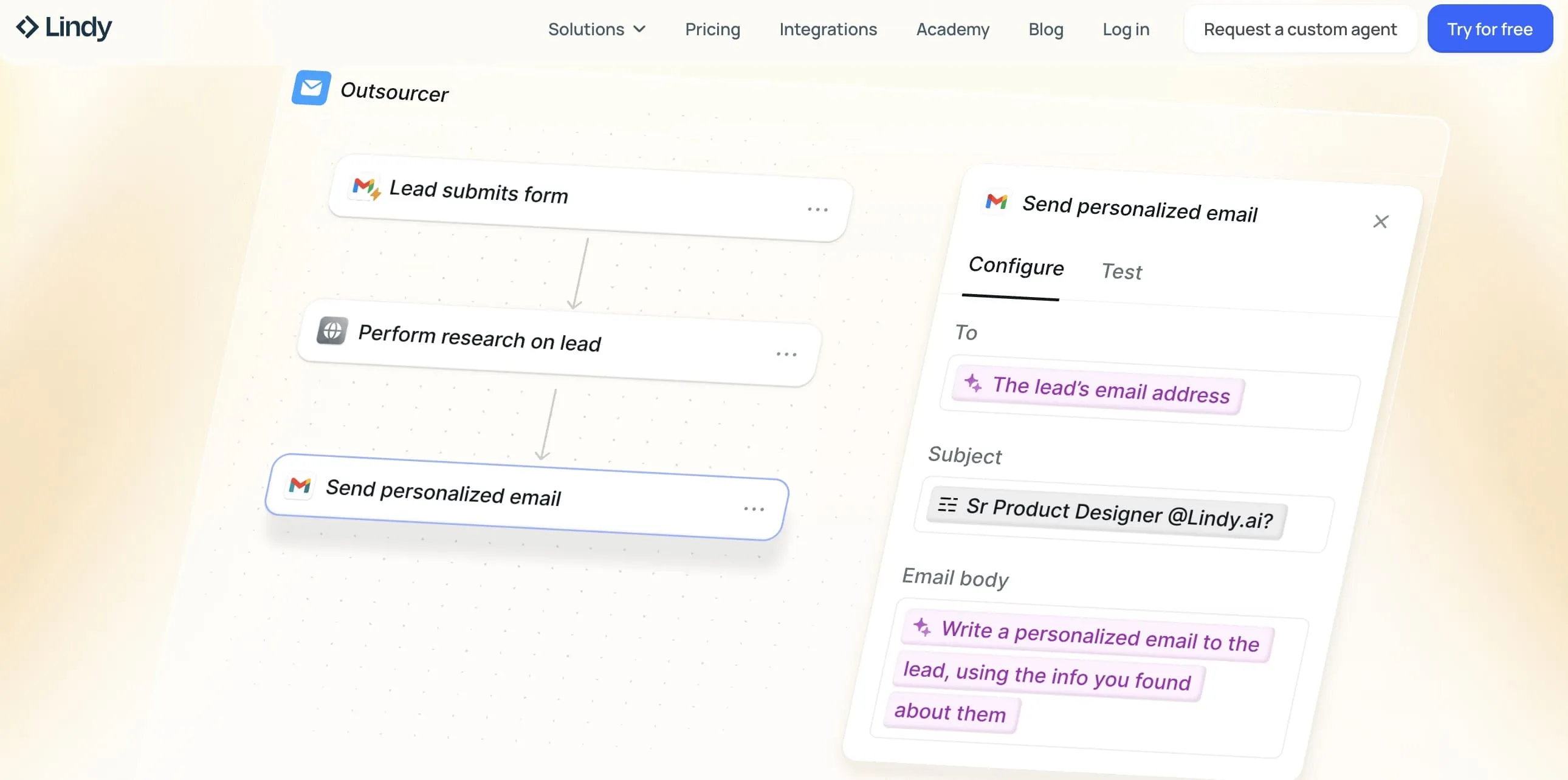Go to the Academy page
Viewport: 1568px width, 780px height.
[x=952, y=29]
